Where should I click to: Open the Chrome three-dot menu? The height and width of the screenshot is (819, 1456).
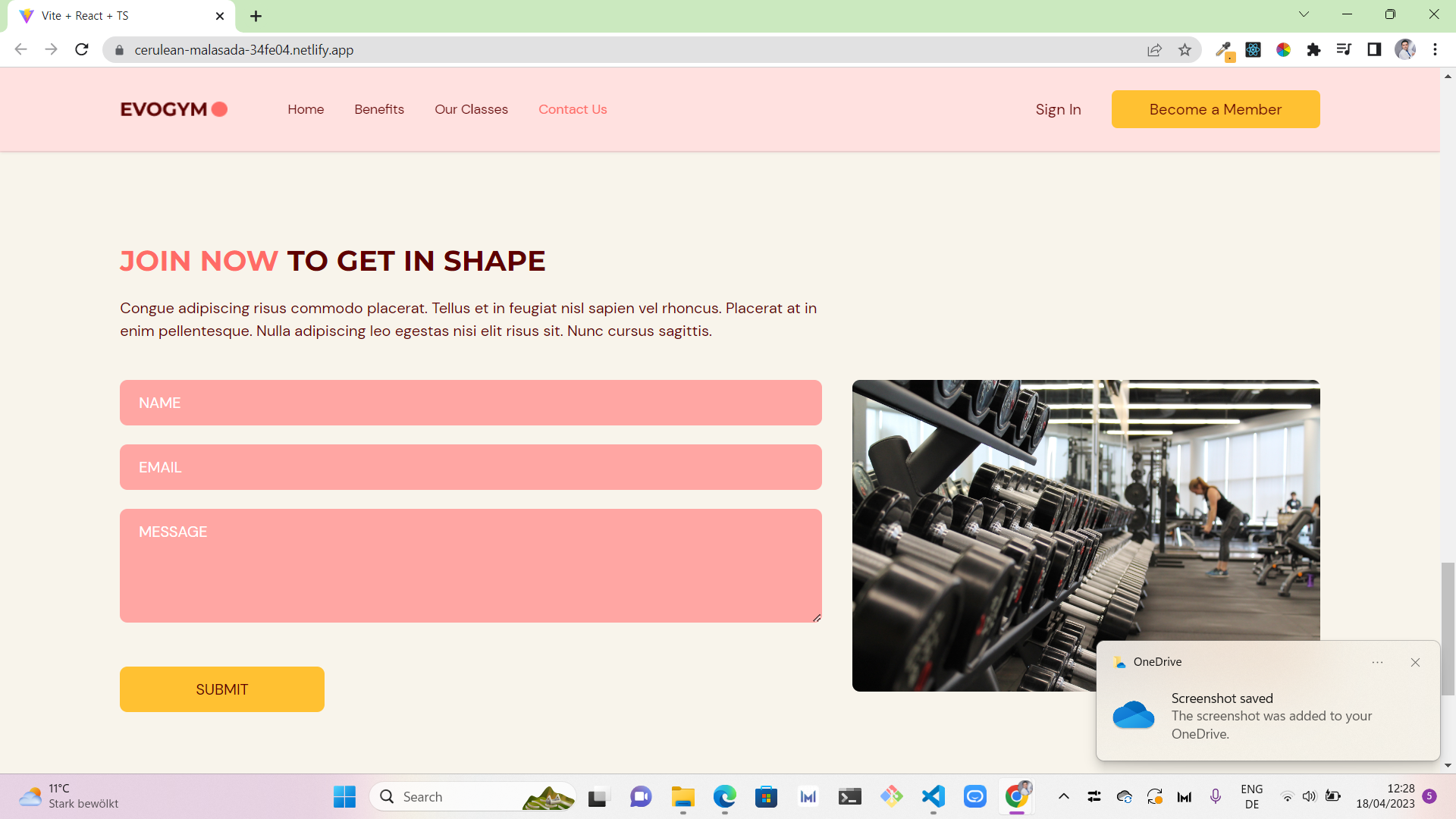tap(1435, 49)
